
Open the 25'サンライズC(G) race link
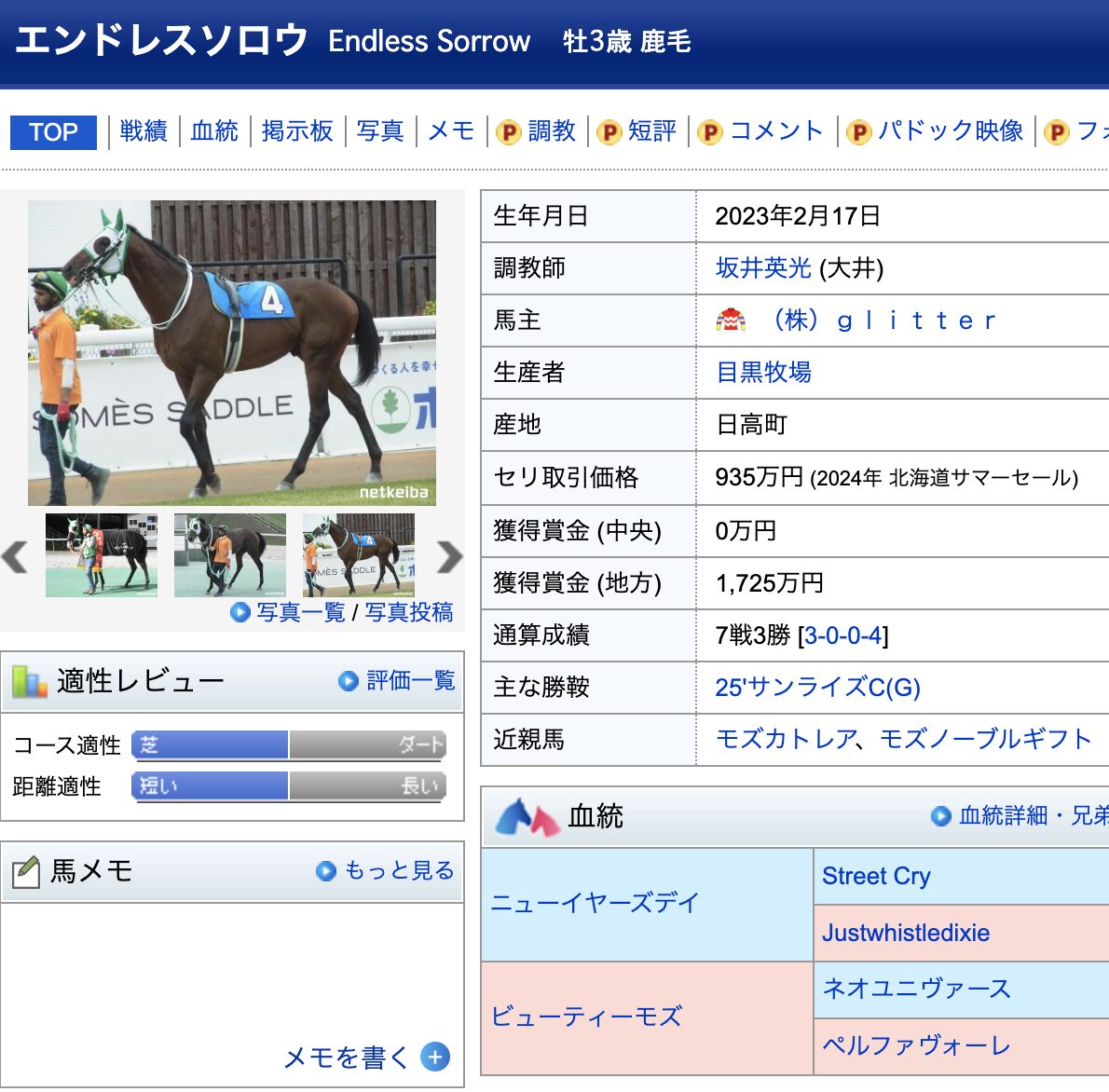click(x=817, y=688)
